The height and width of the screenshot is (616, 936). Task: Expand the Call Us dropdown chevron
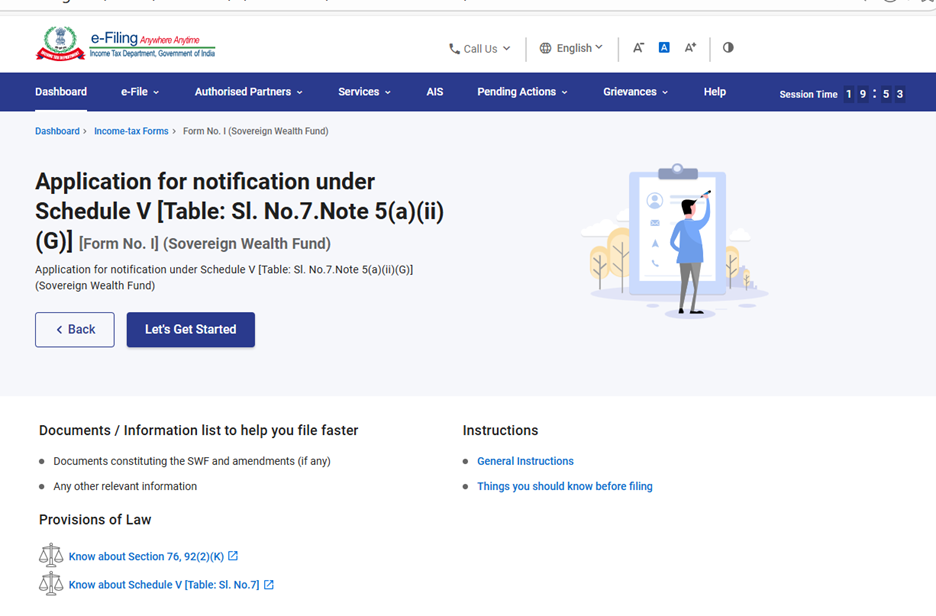507,47
